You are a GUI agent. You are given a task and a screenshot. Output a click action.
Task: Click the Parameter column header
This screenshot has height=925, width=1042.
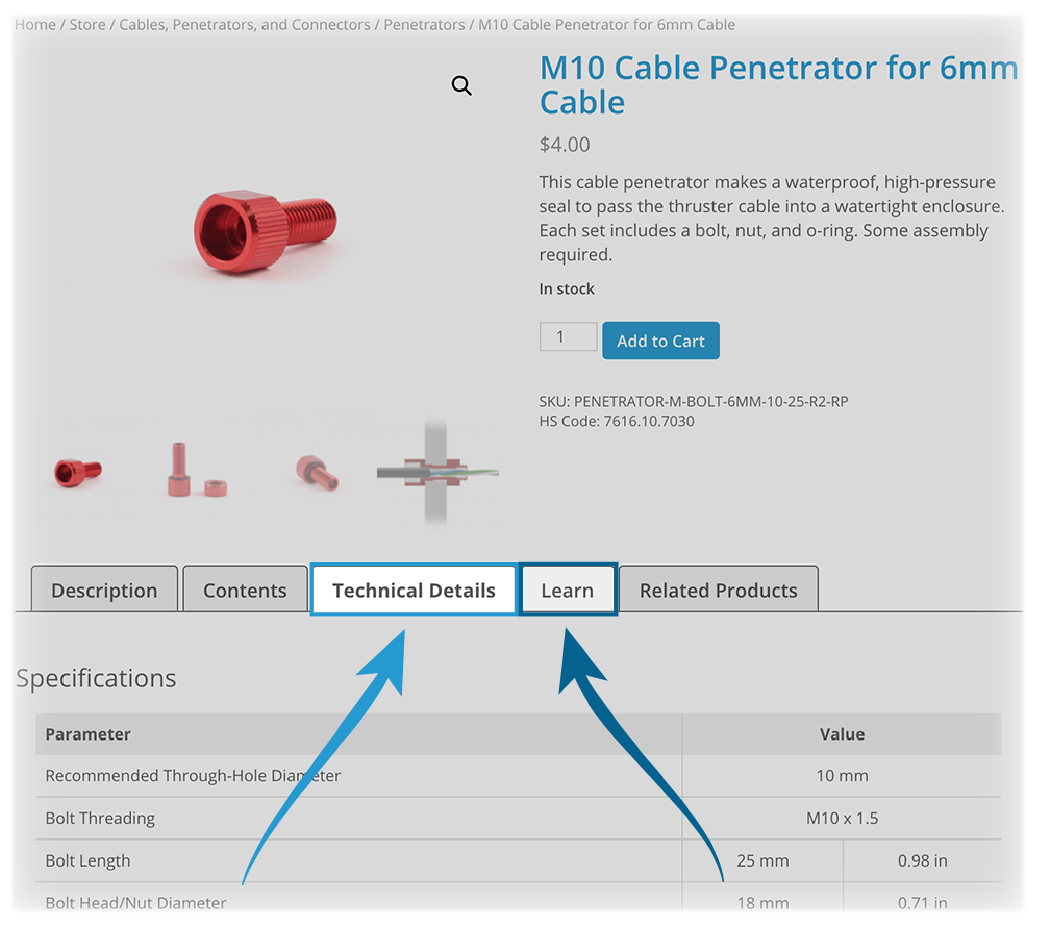click(88, 734)
